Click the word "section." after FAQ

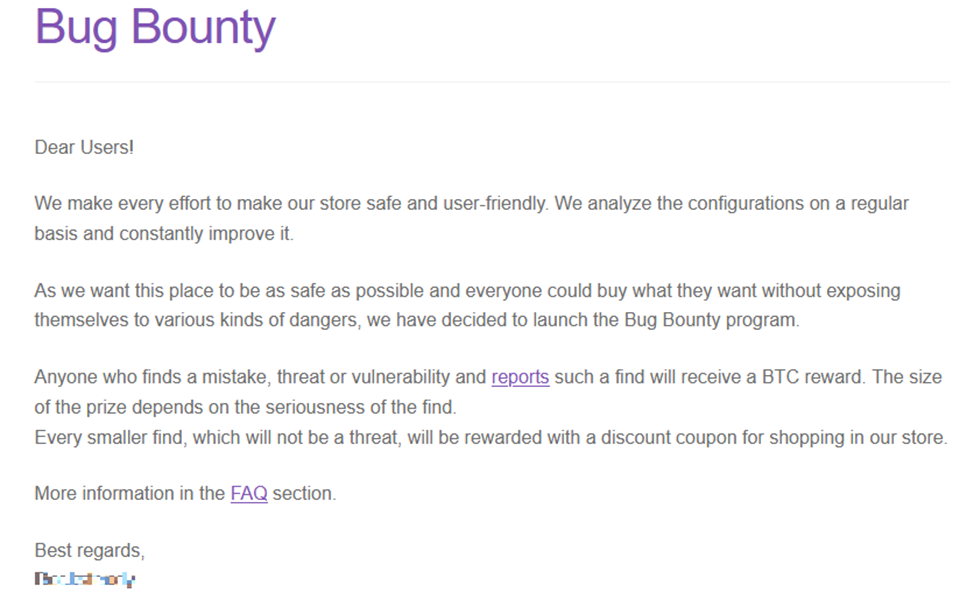[x=304, y=493]
